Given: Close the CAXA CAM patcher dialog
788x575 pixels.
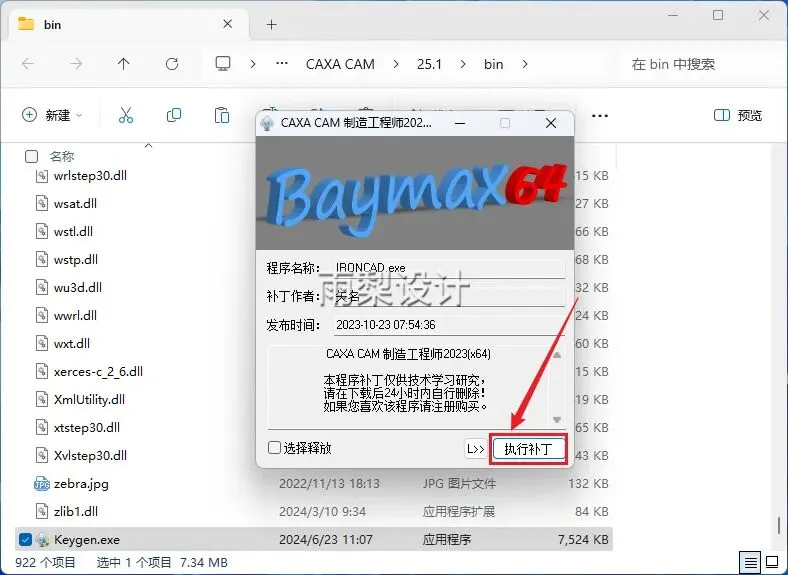Looking at the screenshot, I should (x=551, y=123).
